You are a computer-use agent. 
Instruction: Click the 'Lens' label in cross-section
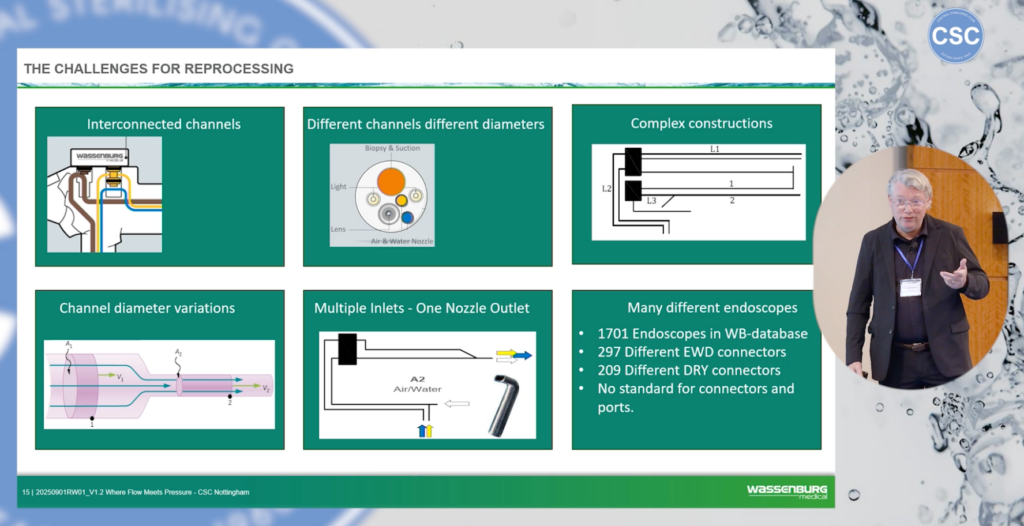pyautogui.click(x=338, y=229)
